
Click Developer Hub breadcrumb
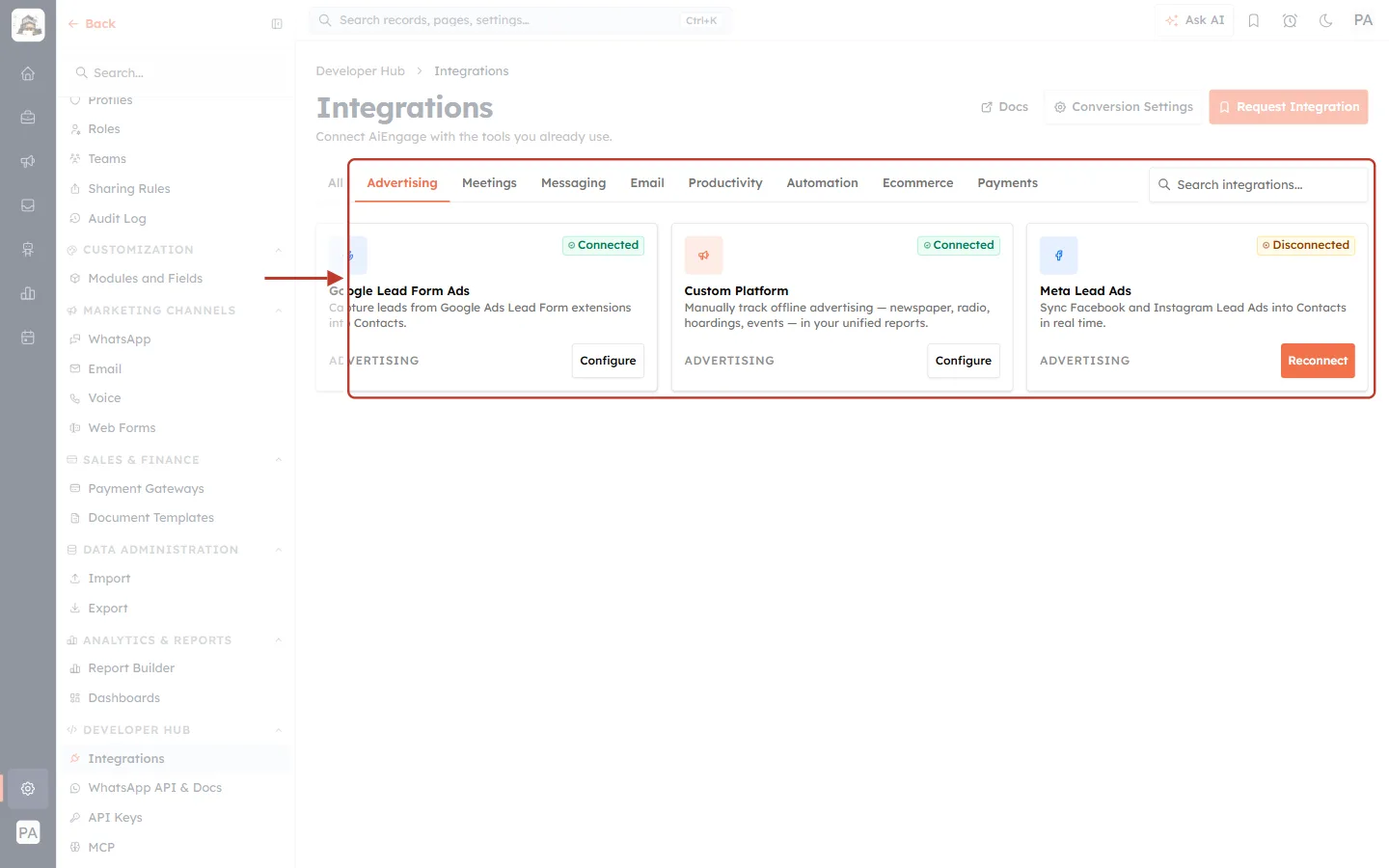[x=361, y=71]
